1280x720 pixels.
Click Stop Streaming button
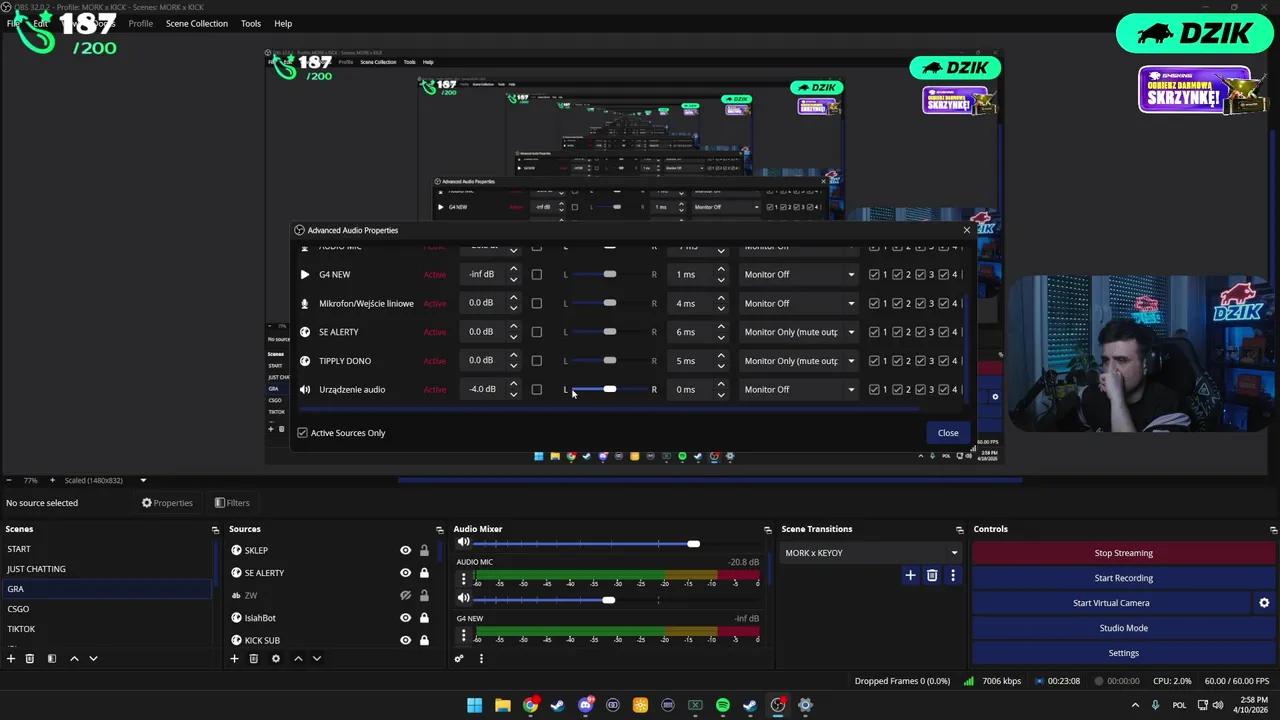click(x=1123, y=553)
